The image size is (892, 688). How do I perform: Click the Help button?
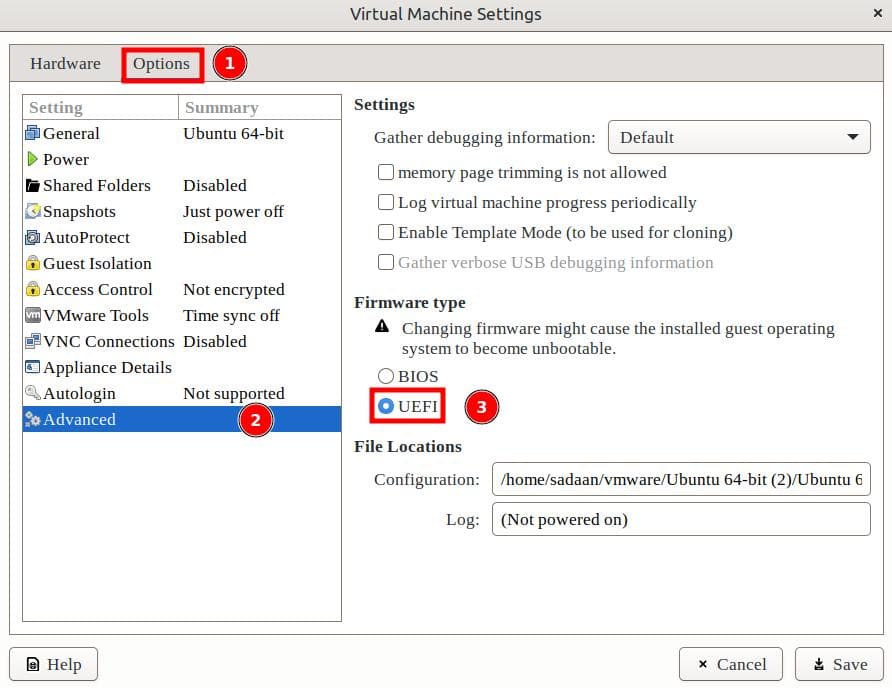53,664
